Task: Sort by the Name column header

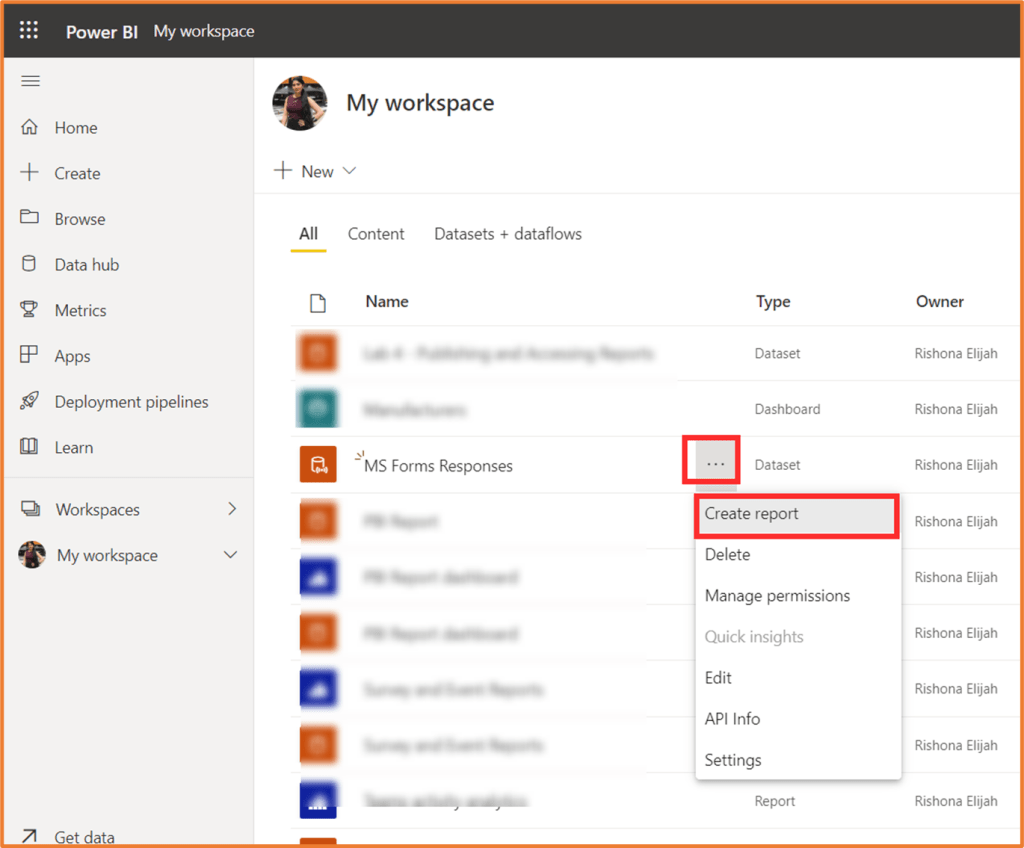Action: (387, 301)
